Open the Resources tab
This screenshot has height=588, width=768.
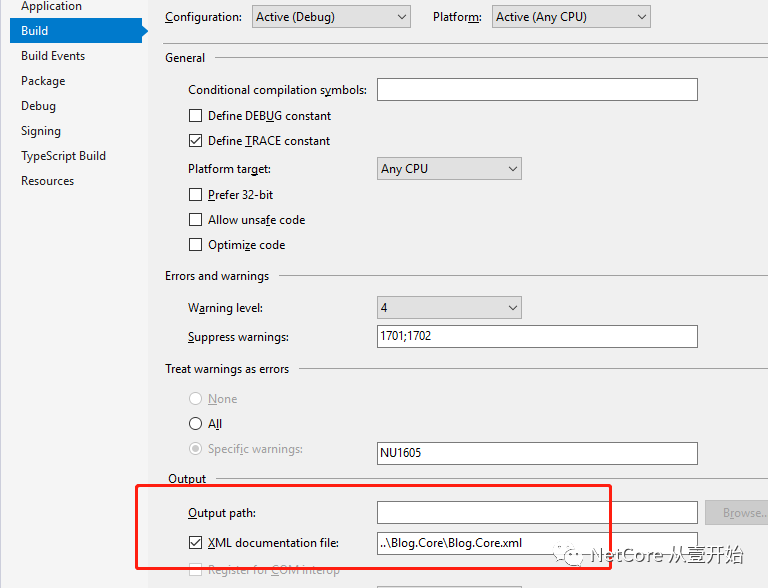click(x=48, y=181)
